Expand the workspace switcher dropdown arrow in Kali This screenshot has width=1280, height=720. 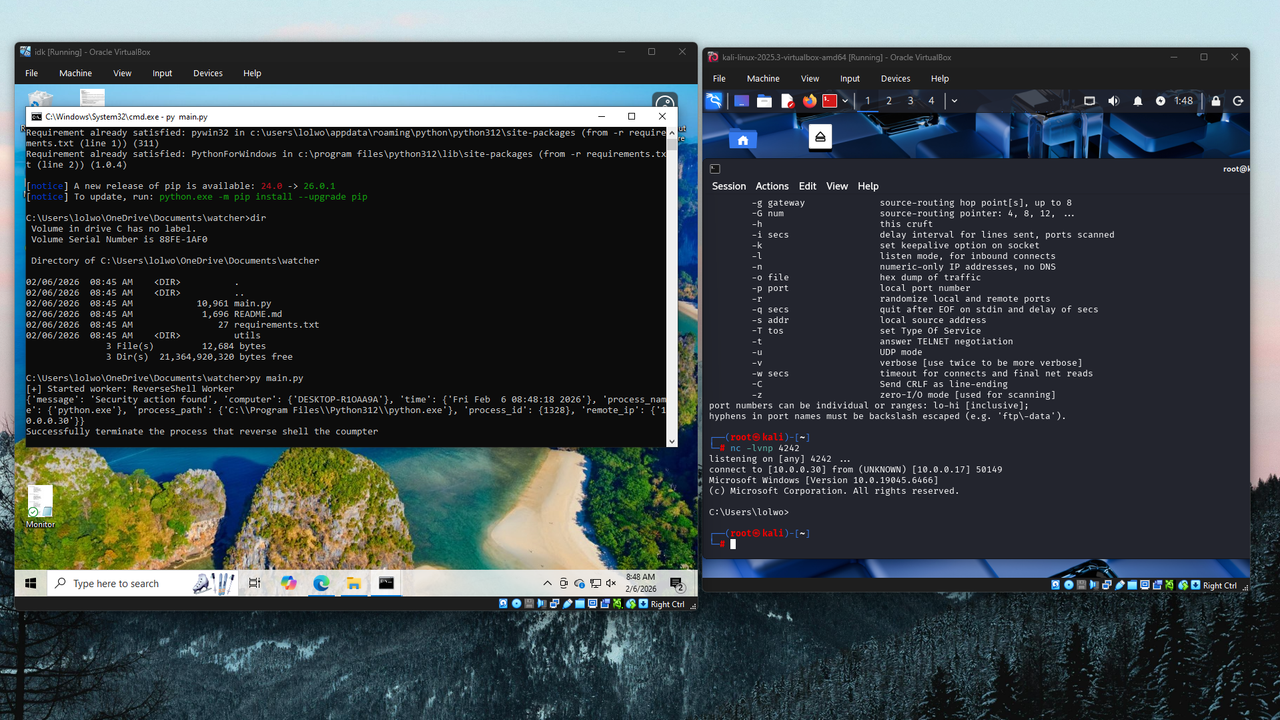point(954,101)
